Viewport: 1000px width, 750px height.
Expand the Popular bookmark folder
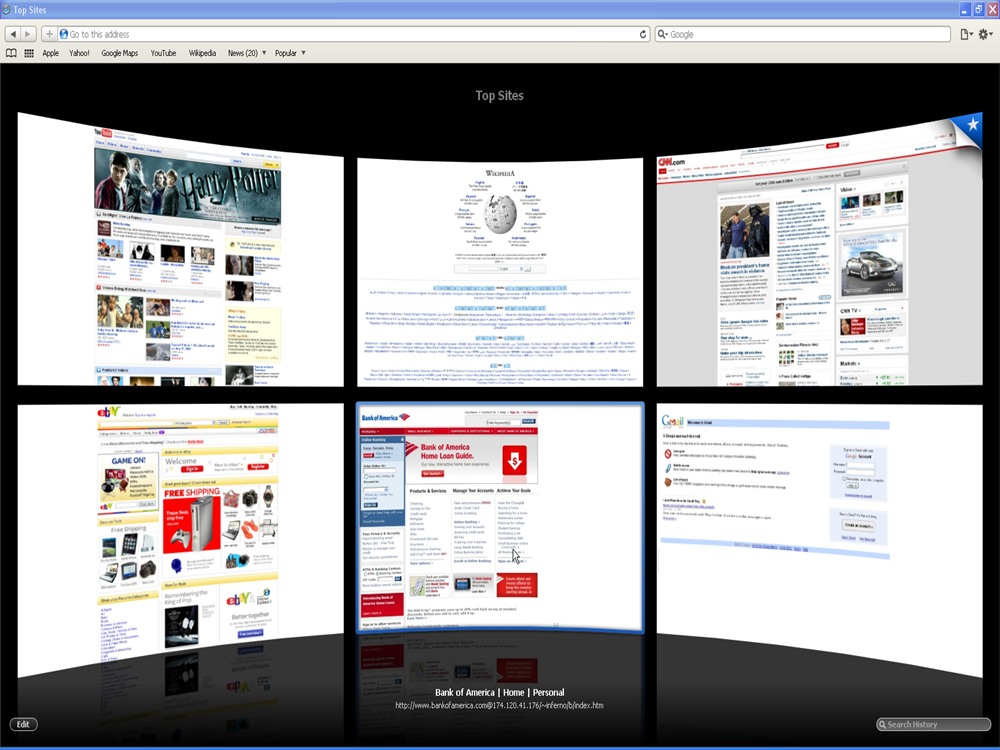pos(290,53)
